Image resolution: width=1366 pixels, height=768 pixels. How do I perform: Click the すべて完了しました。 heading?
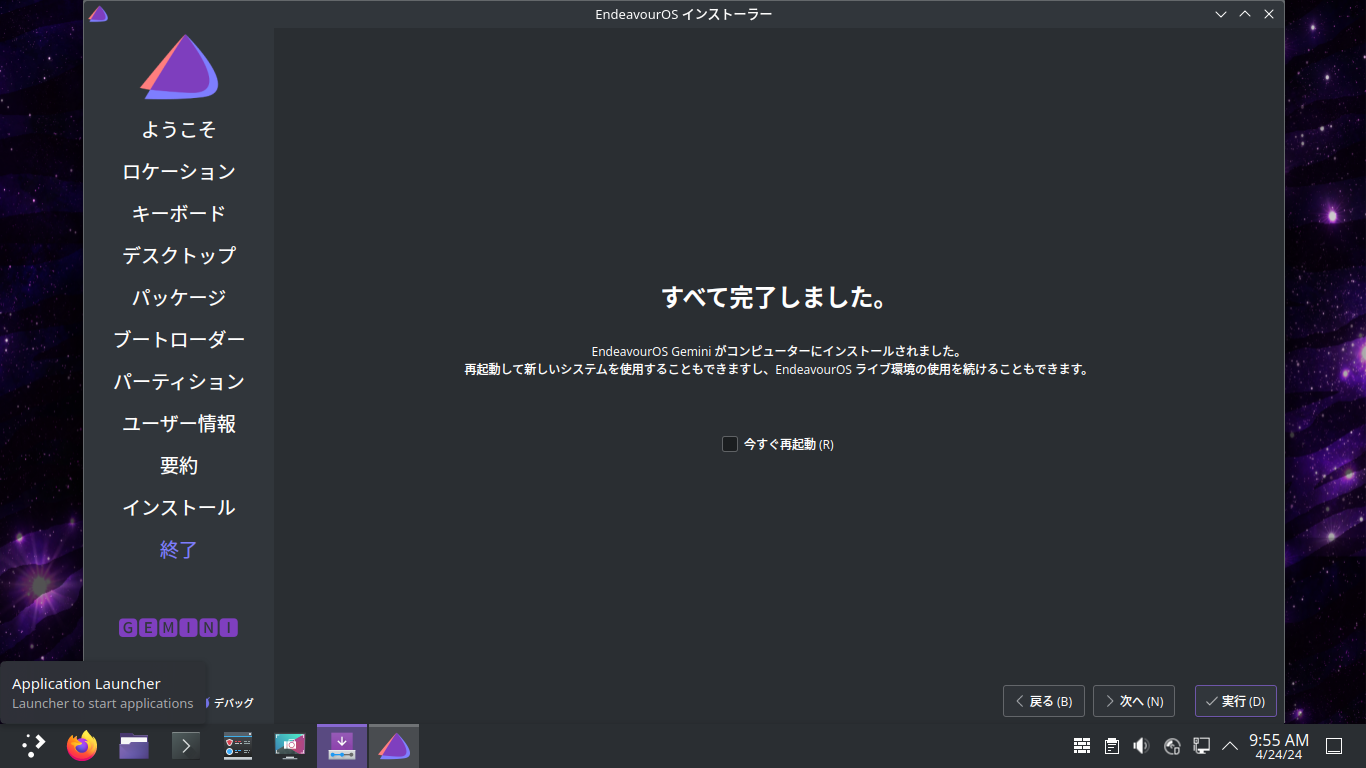tap(775, 297)
